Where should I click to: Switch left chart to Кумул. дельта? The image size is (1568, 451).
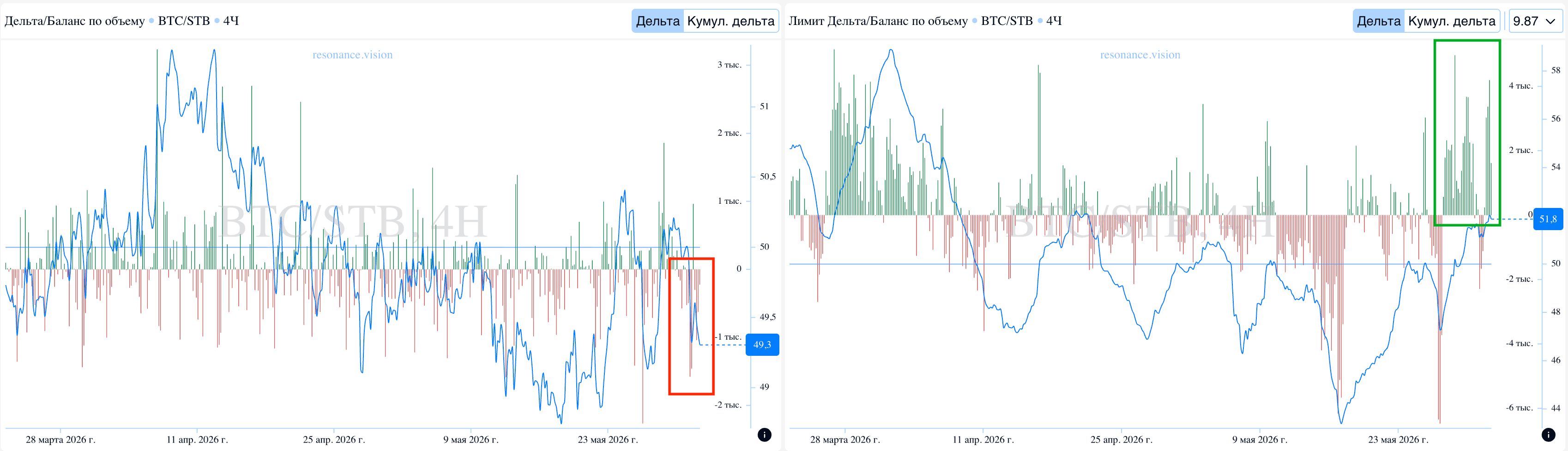[730, 21]
